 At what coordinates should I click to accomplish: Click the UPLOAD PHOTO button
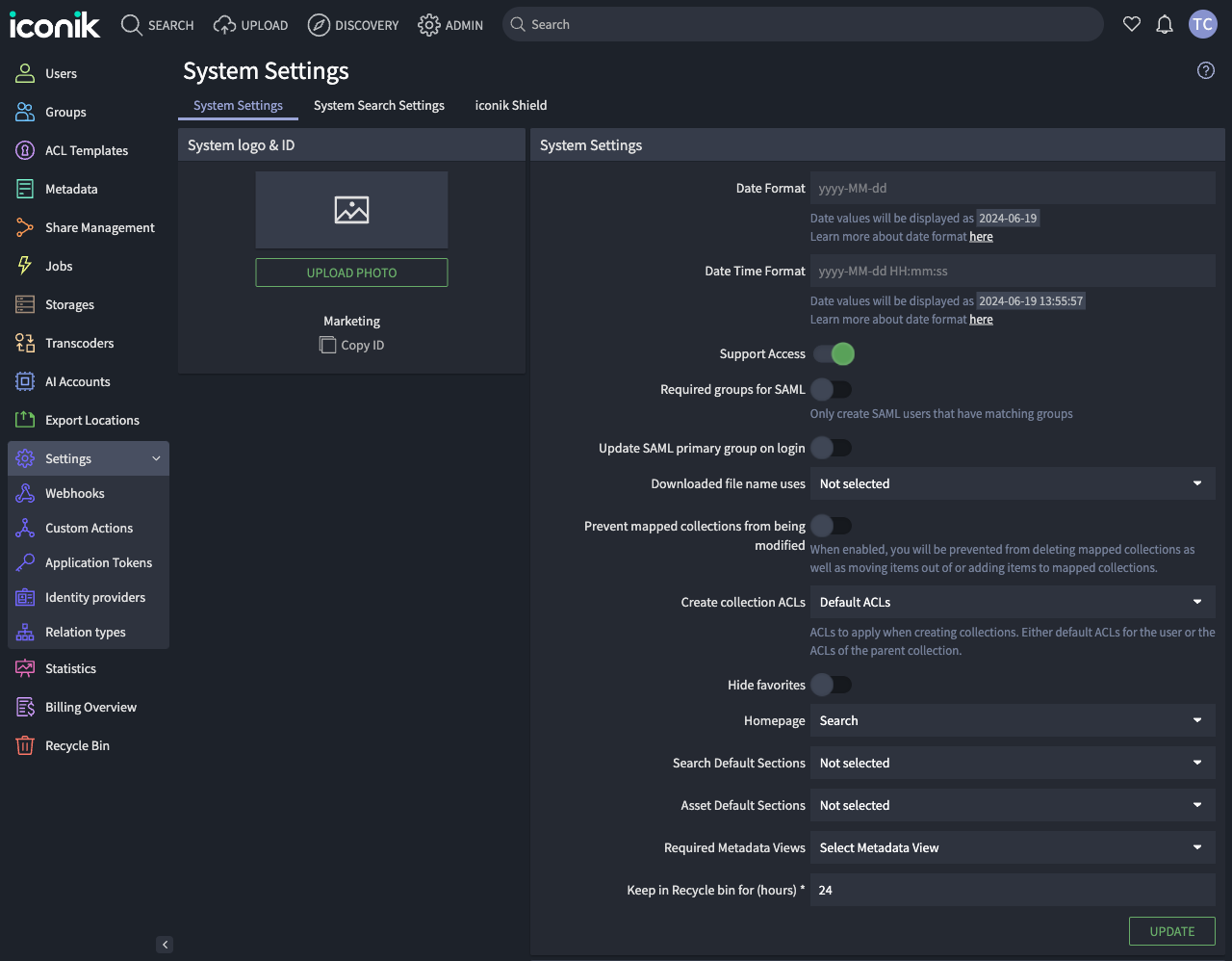[351, 273]
